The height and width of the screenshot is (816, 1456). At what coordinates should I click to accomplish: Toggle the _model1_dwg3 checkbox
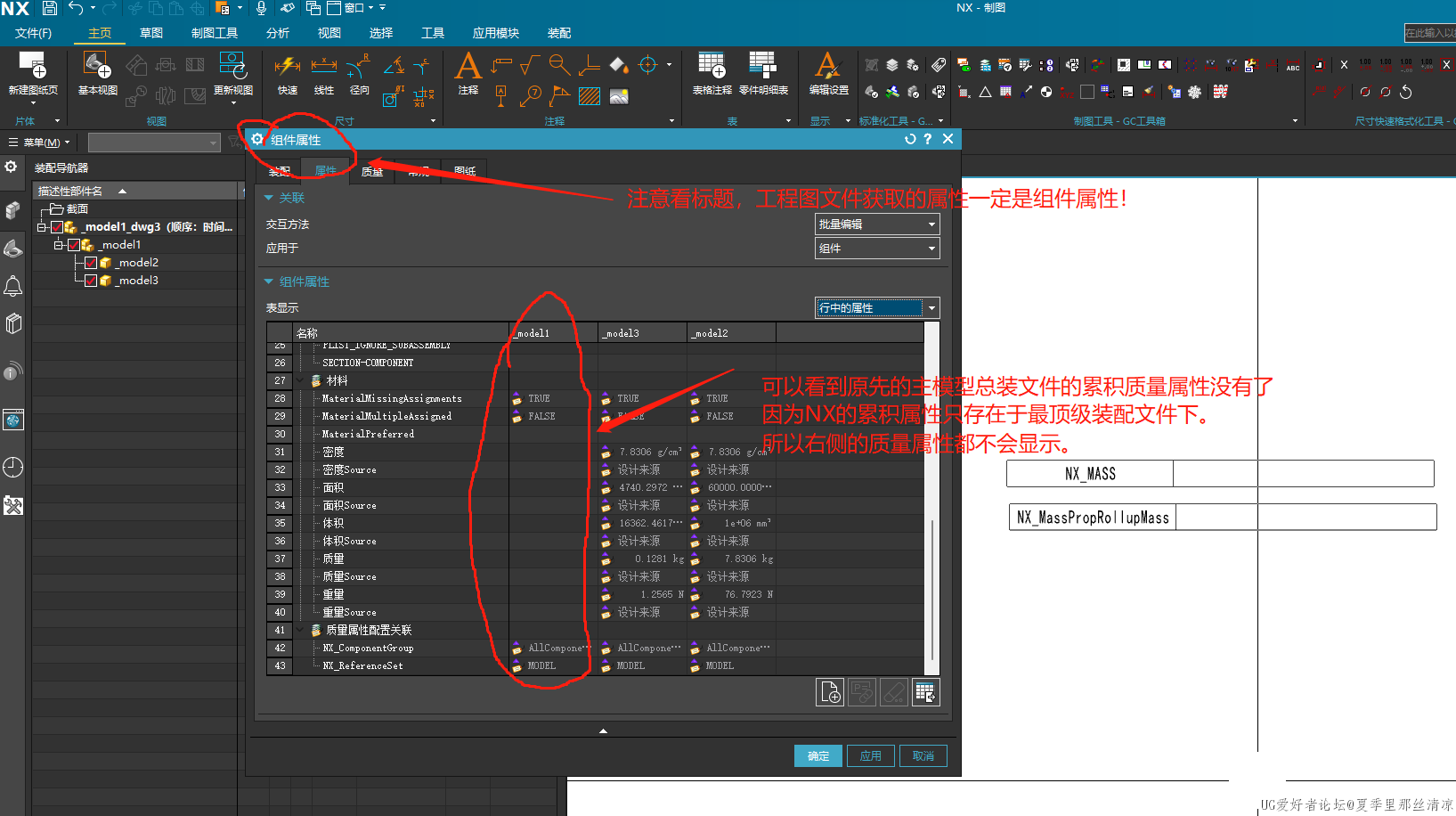[x=56, y=227]
